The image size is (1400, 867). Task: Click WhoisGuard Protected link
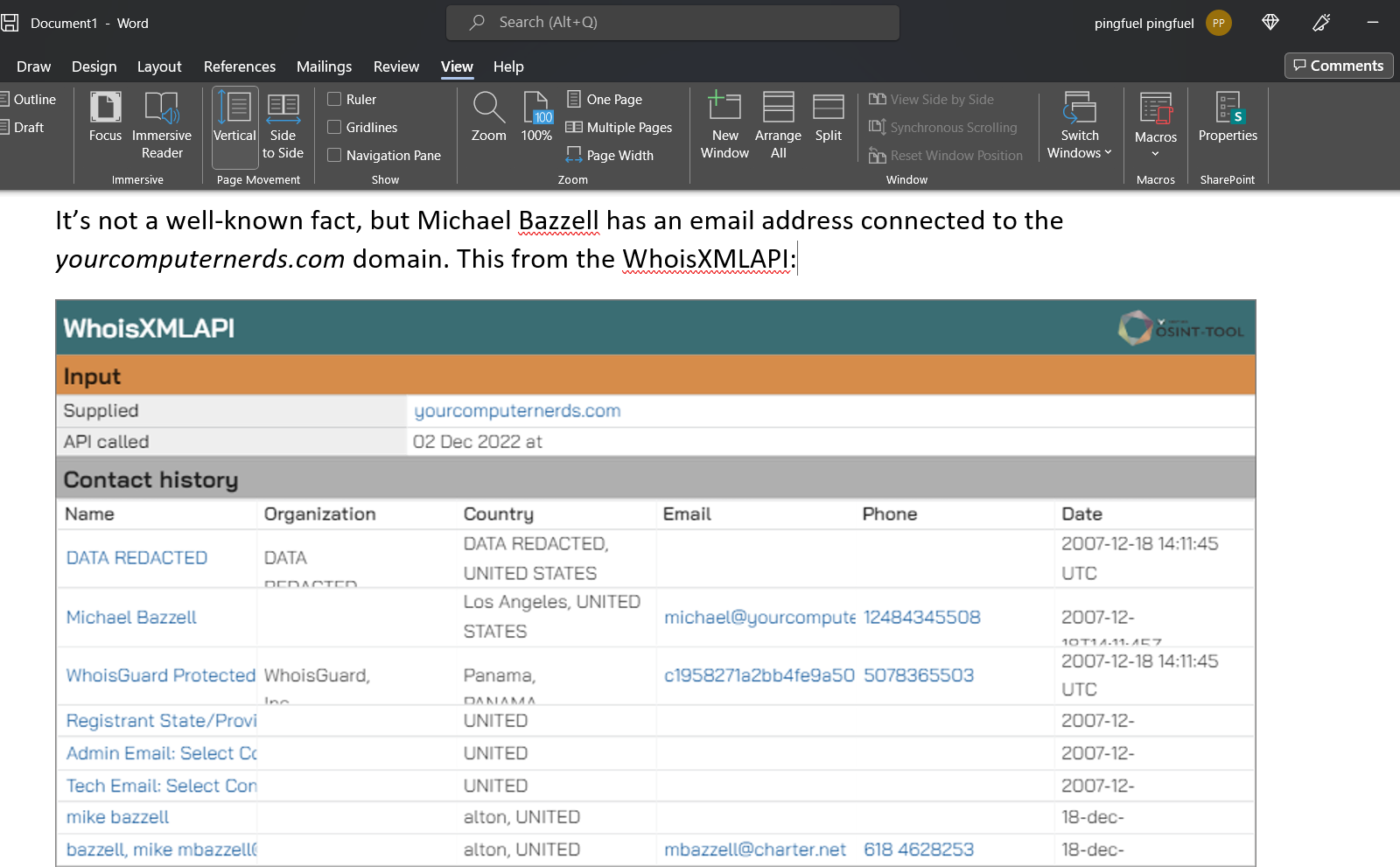click(x=161, y=675)
